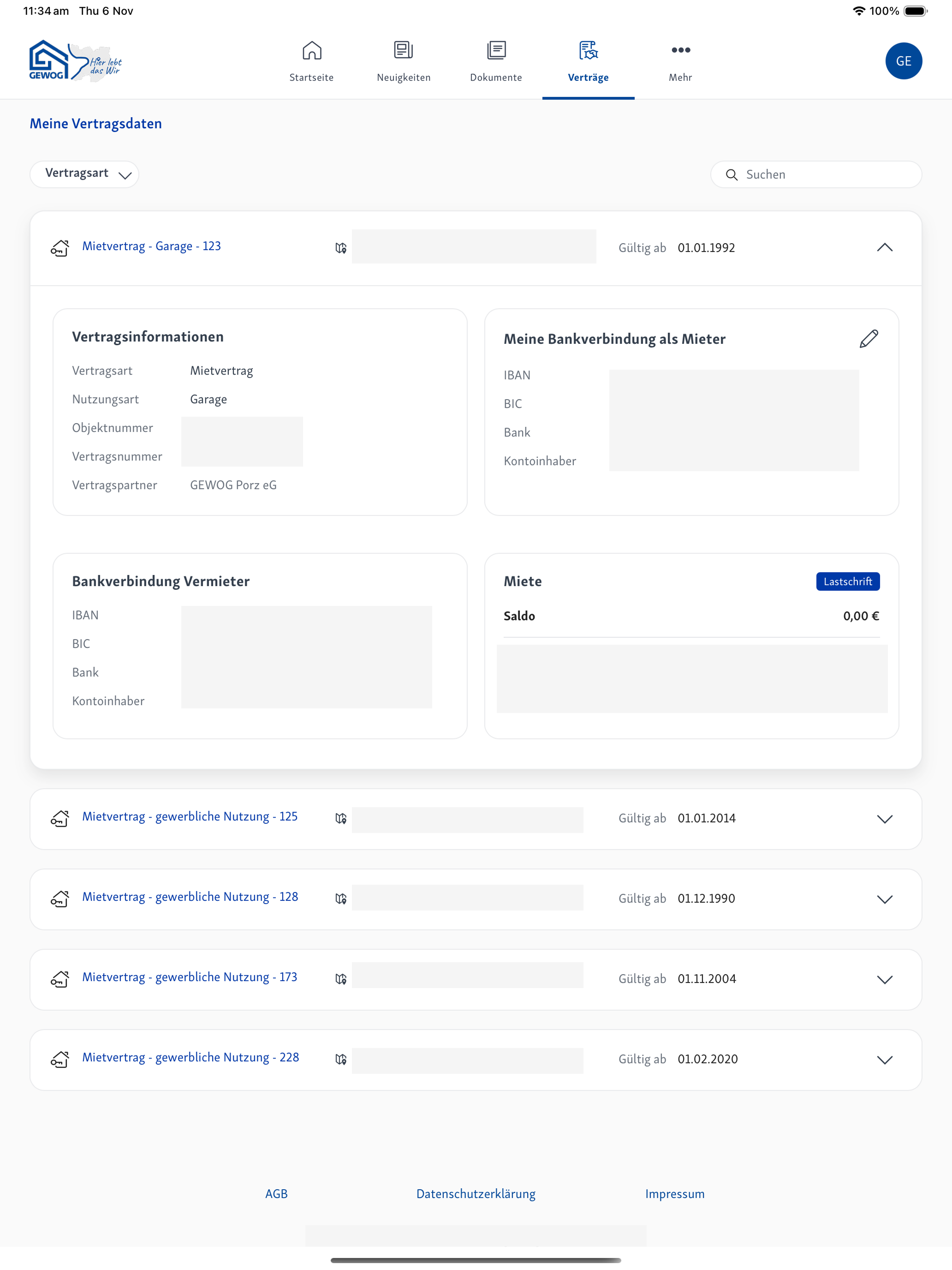
Task: Expand the contract valid from 01.01.2014
Action: pos(884,819)
